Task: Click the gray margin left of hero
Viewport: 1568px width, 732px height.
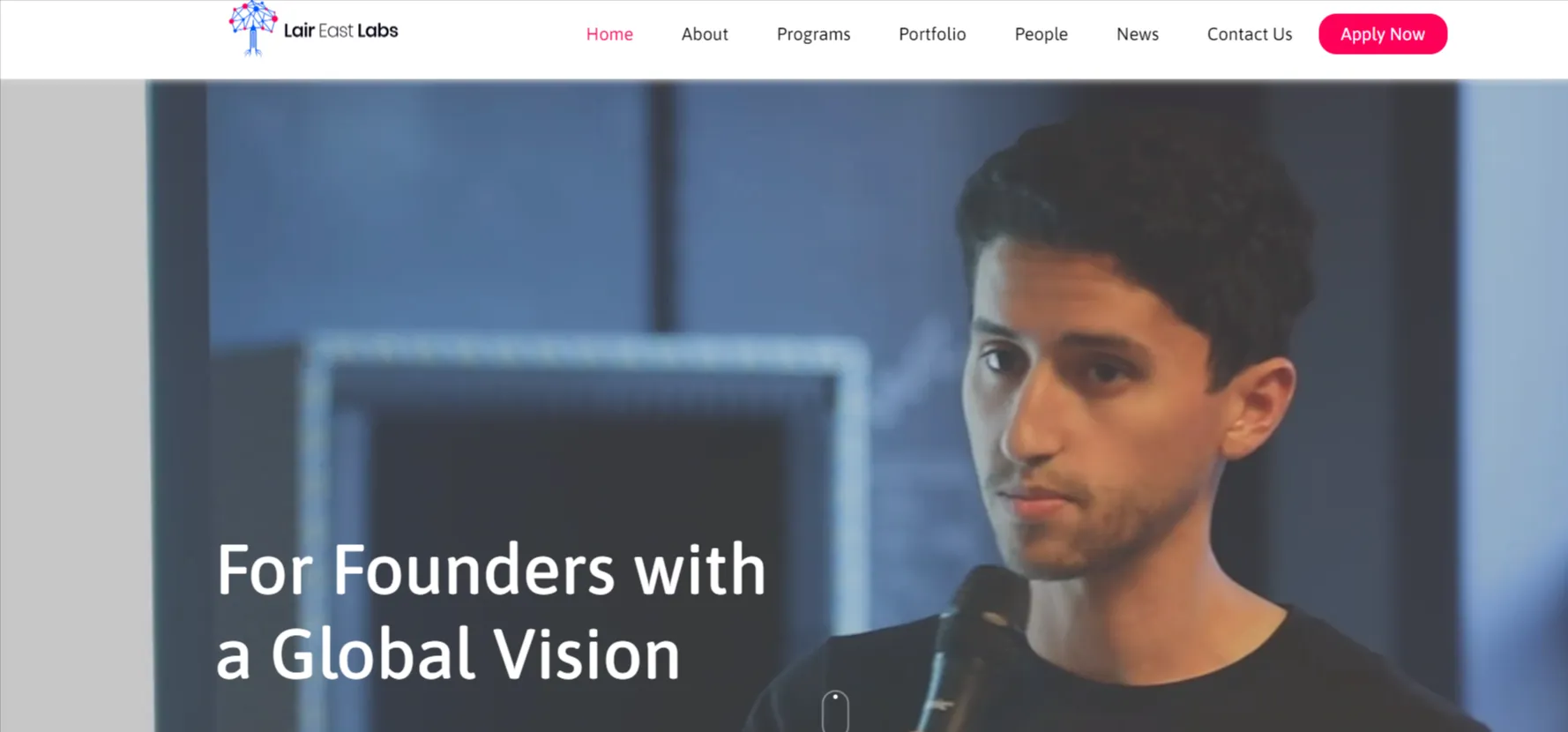Action: (72, 406)
